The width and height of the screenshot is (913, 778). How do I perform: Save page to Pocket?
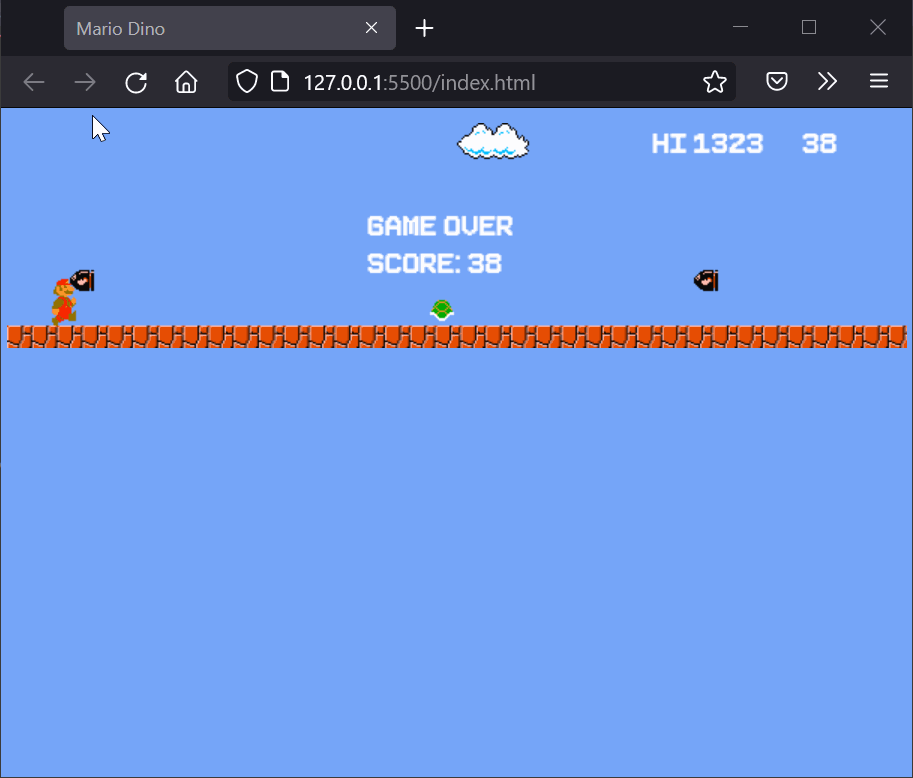click(777, 81)
